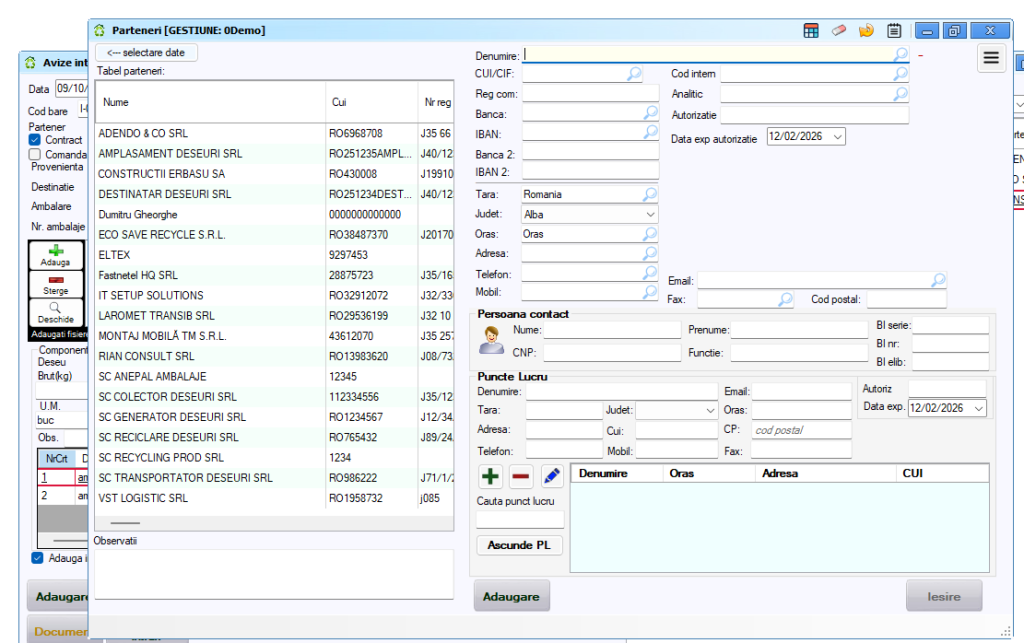Image resolution: width=1024 pixels, height=643 pixels.
Task: Search Tara magnifier icon
Action: 650,195
